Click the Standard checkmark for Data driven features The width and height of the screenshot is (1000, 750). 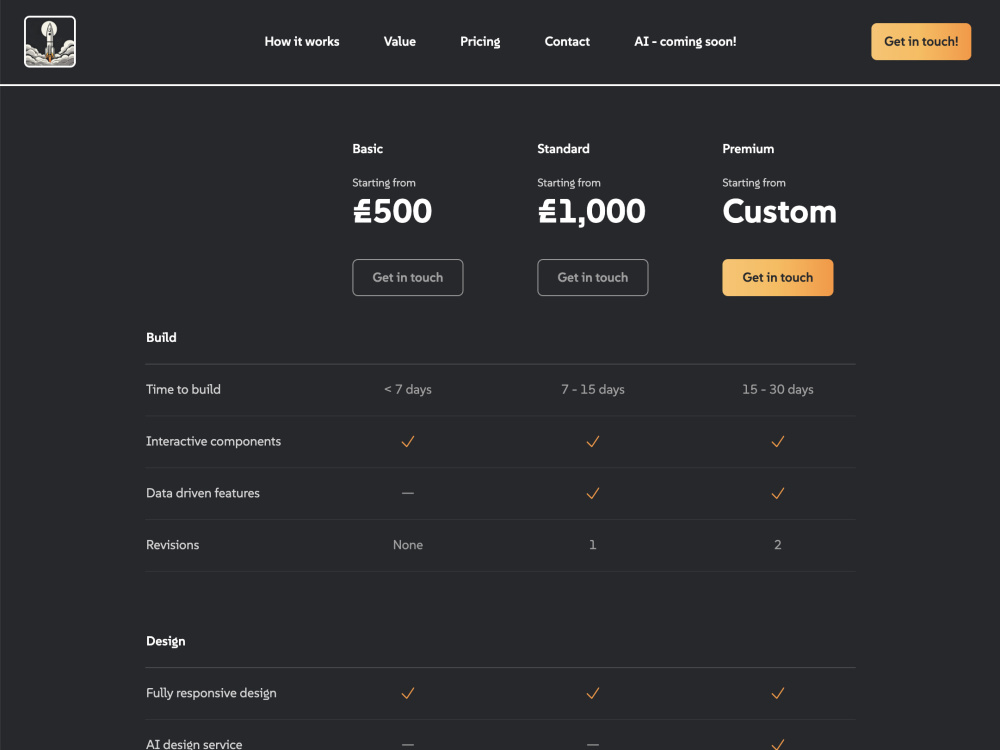[592, 493]
